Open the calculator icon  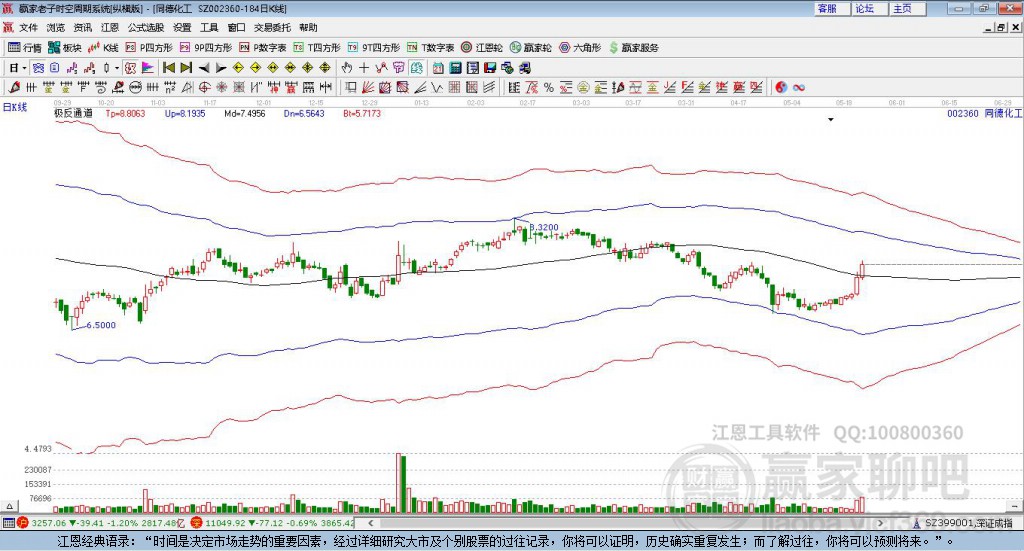455,68
